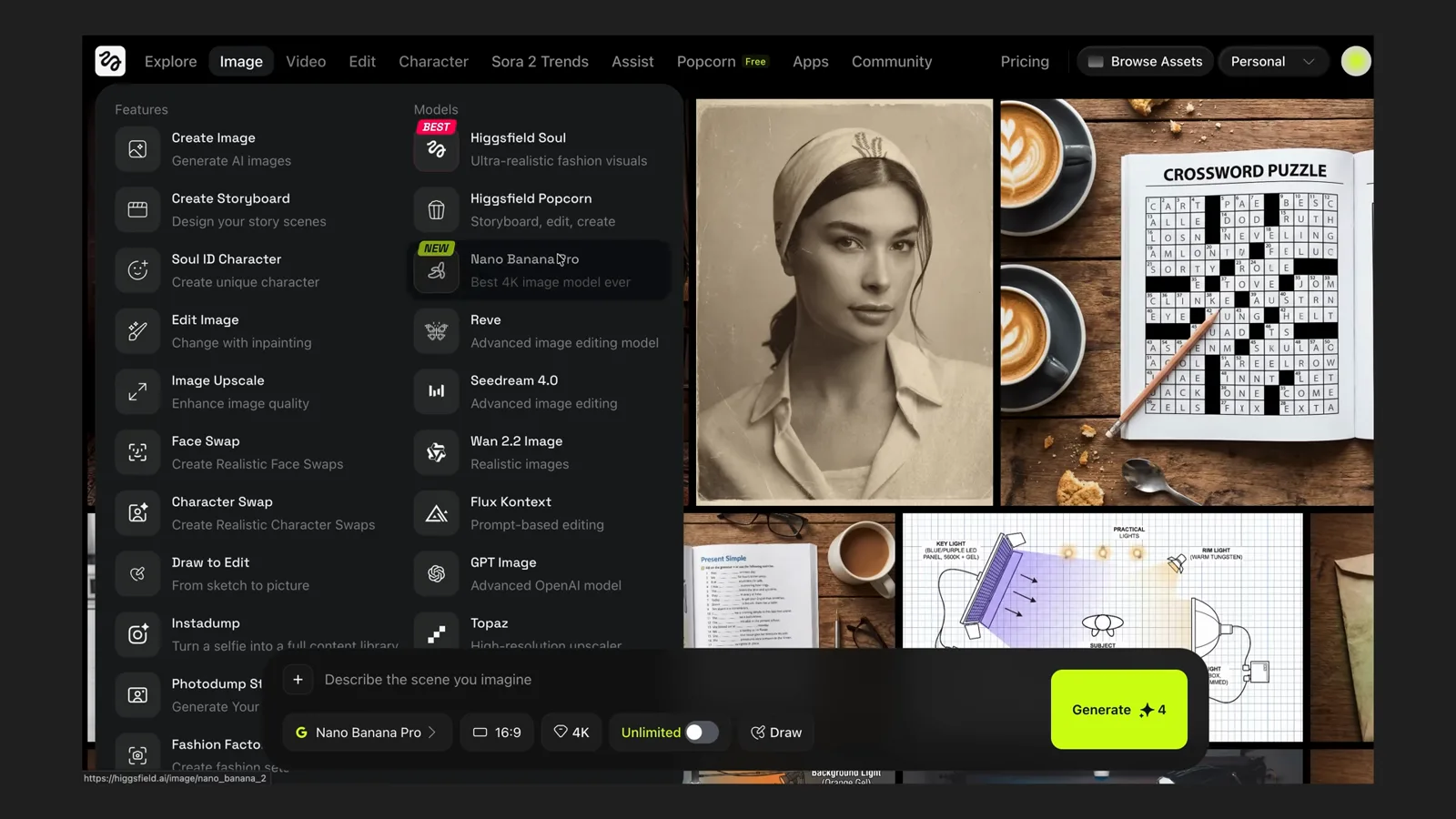Open the 4K resolution selector
Viewport: 1456px width, 819px height.
(571, 733)
